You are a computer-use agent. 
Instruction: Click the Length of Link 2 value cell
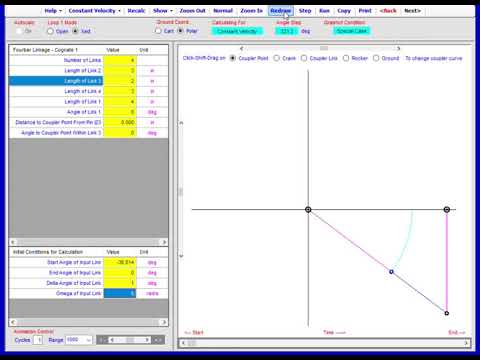point(120,70)
